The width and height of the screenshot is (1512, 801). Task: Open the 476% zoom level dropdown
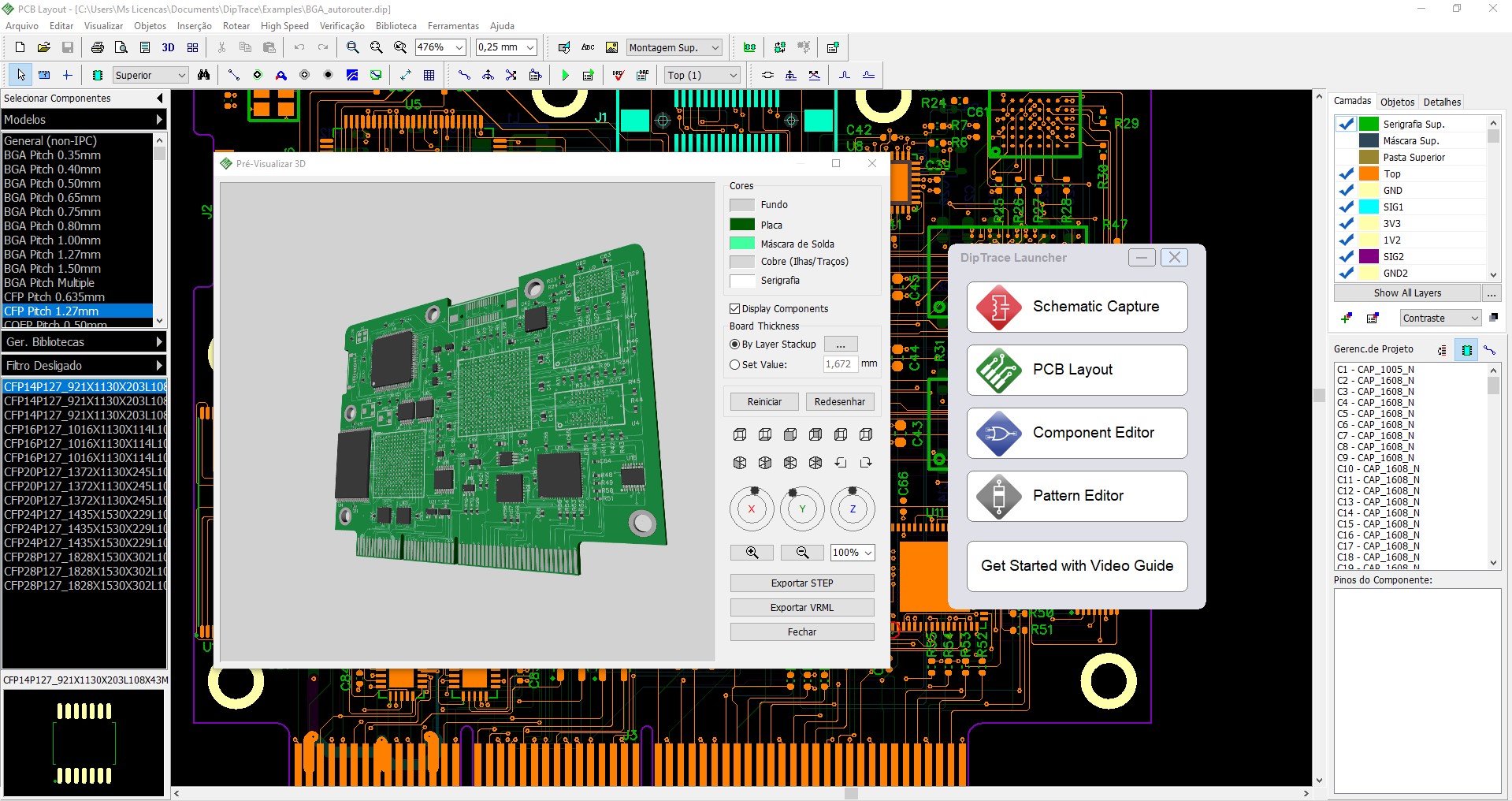(x=459, y=47)
